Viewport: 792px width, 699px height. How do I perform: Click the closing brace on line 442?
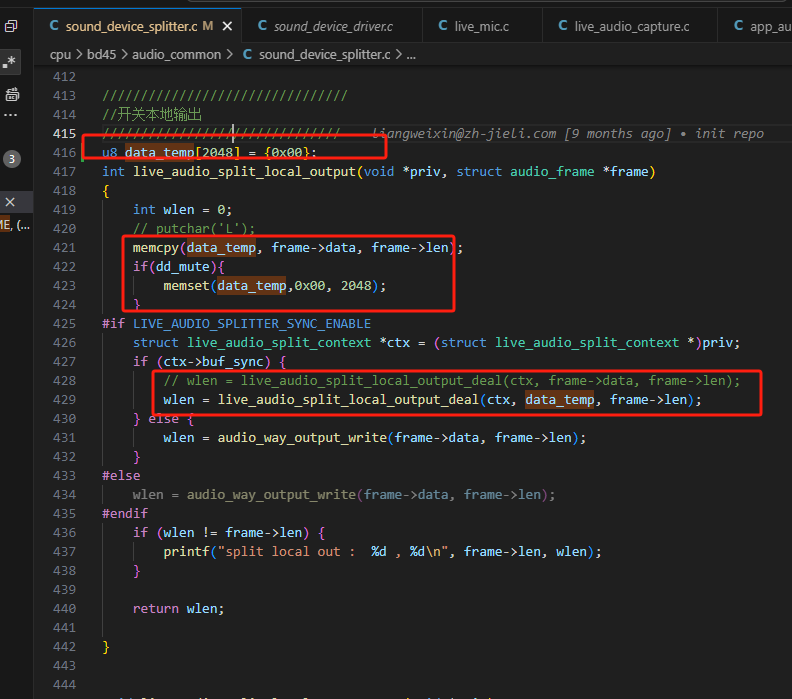pyautogui.click(x=106, y=647)
